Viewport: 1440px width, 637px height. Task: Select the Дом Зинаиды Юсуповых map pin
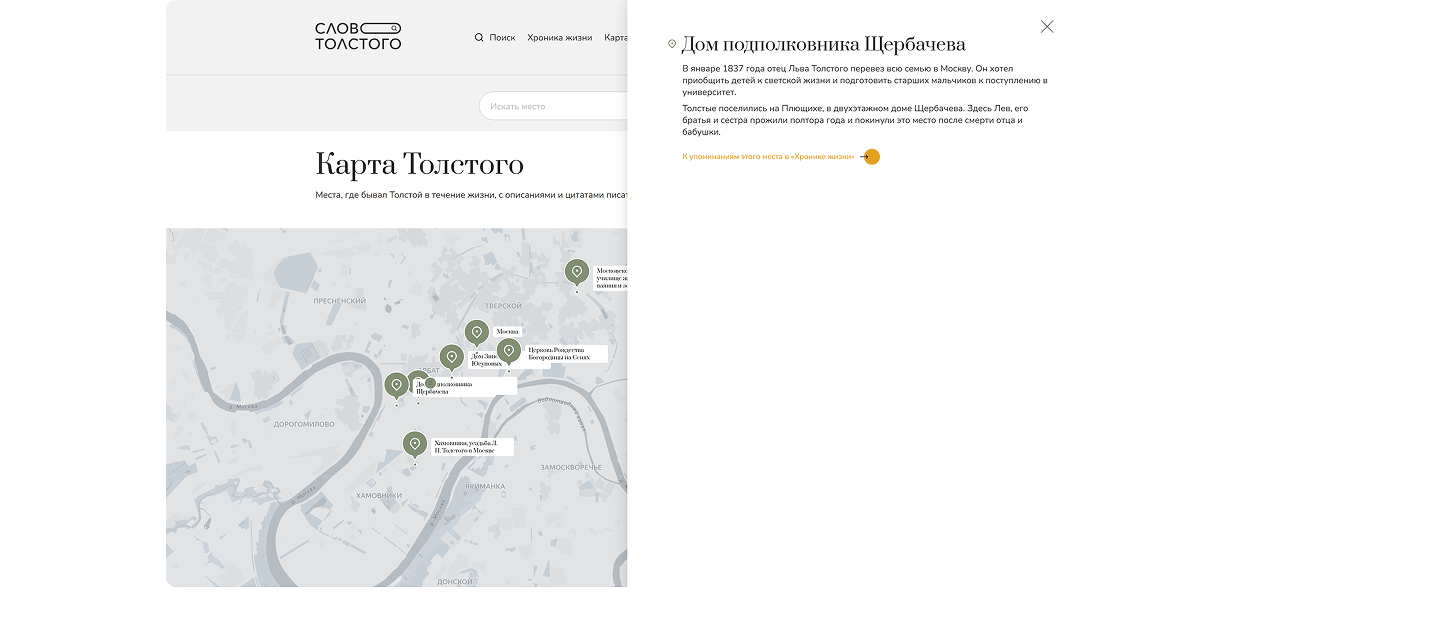click(452, 356)
